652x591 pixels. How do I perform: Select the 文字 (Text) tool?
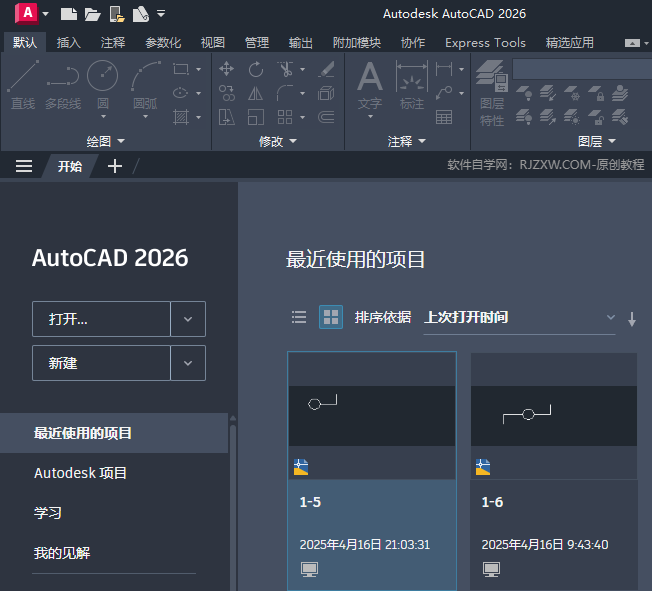(x=370, y=85)
